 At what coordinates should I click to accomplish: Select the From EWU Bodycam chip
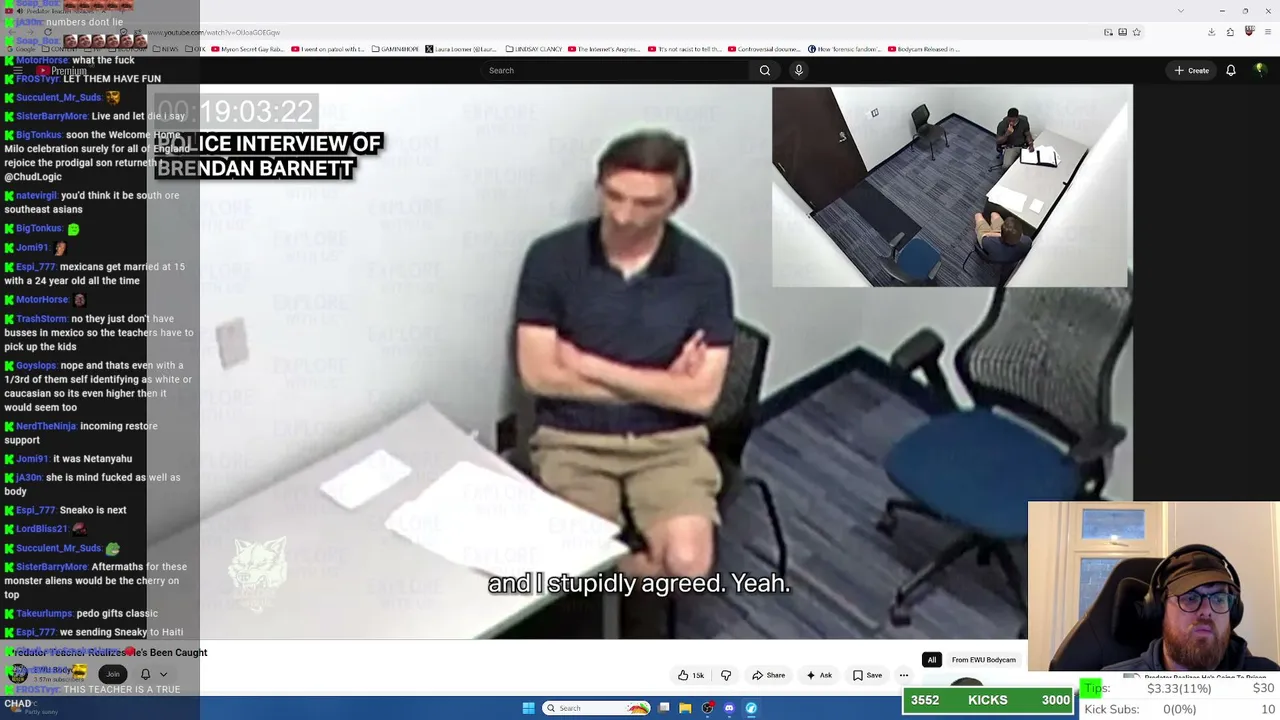[x=984, y=660]
